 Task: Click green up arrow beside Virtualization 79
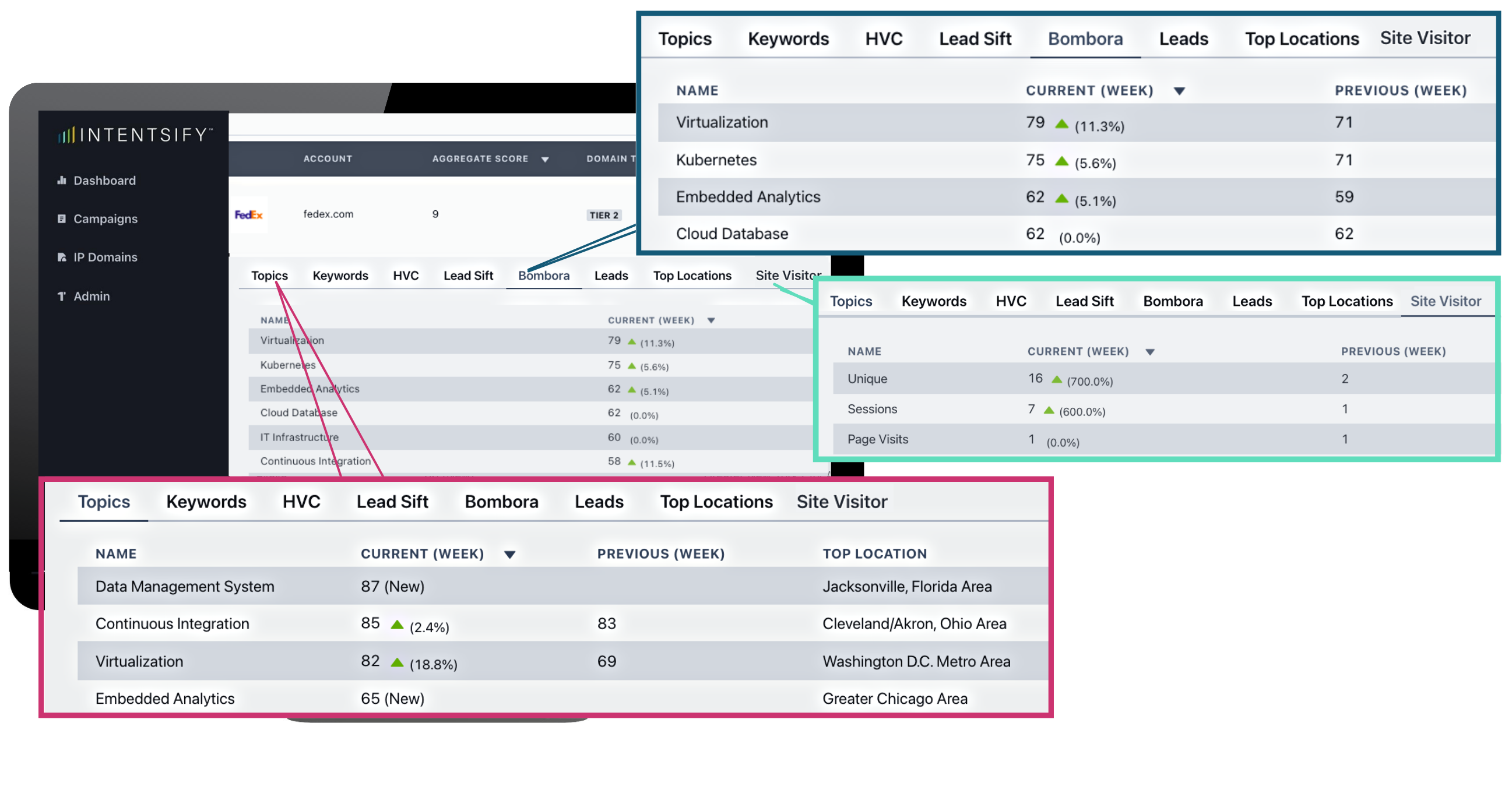[x=1061, y=124]
